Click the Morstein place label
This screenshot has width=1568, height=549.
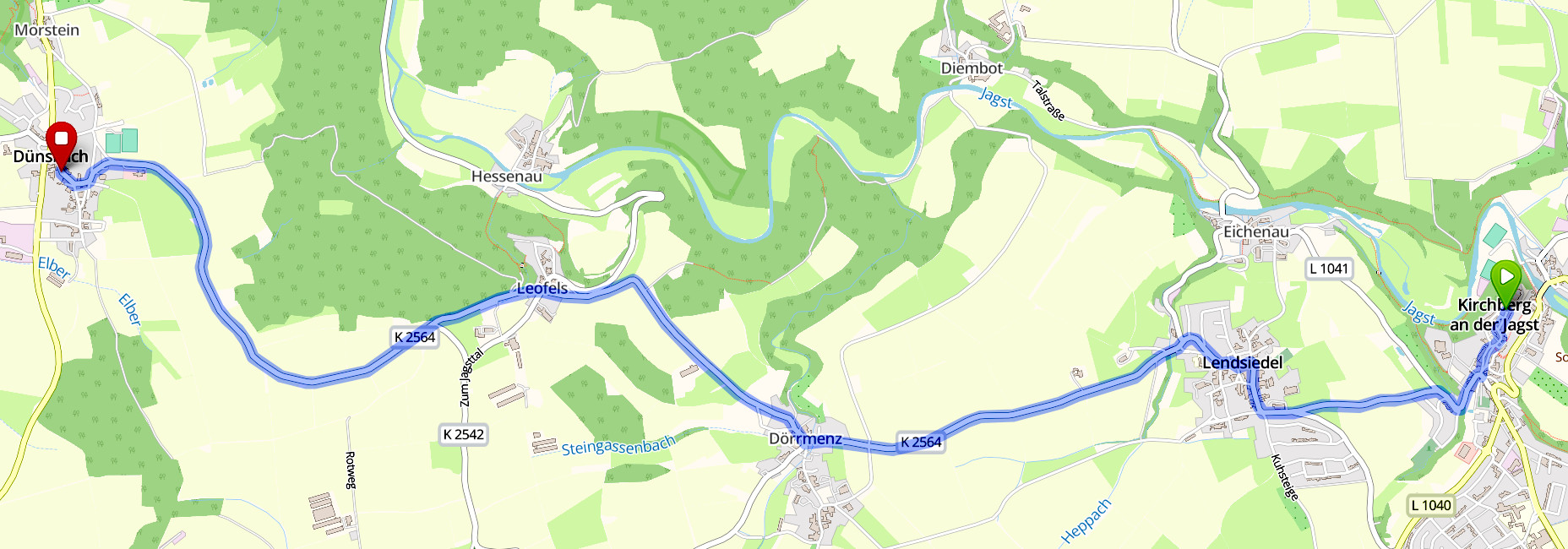[47, 30]
